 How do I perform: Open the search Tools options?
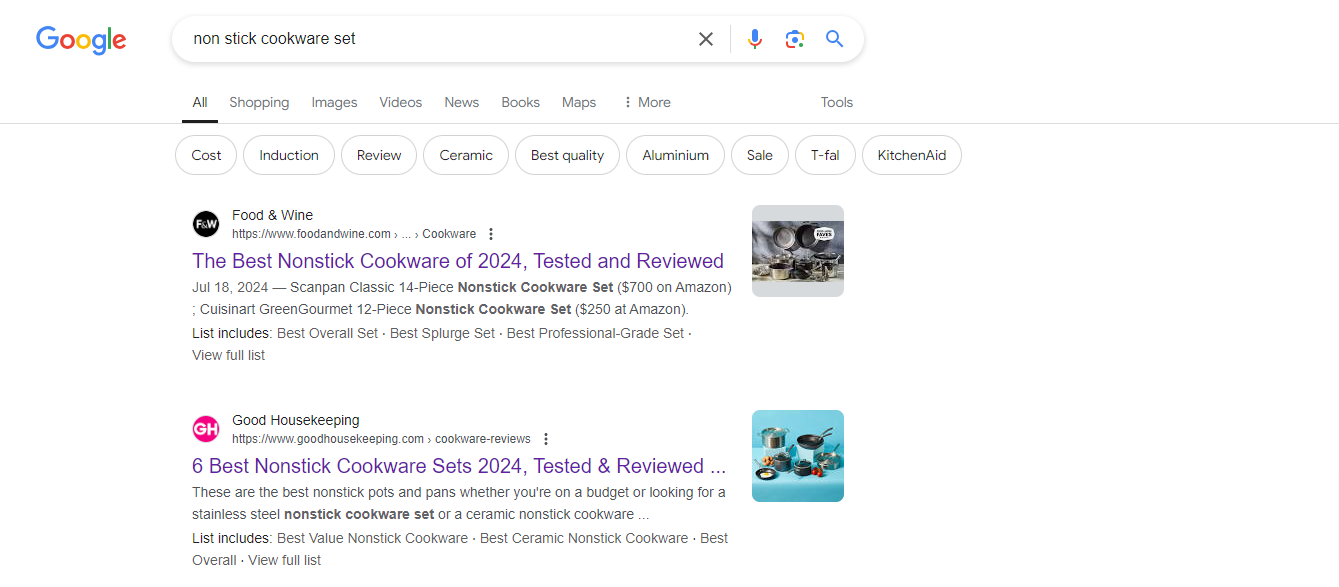837,102
